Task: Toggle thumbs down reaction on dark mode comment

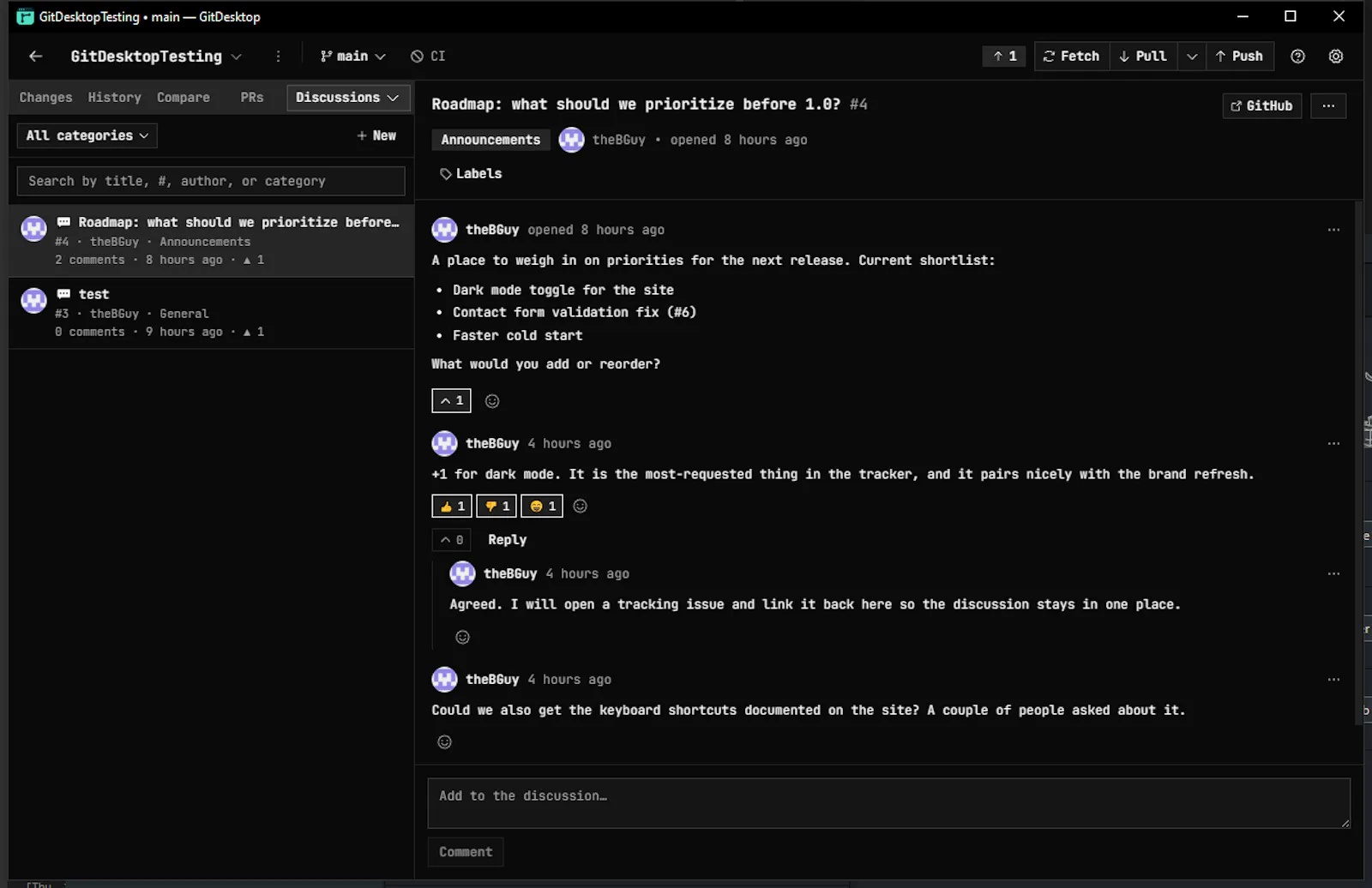Action: (x=497, y=507)
